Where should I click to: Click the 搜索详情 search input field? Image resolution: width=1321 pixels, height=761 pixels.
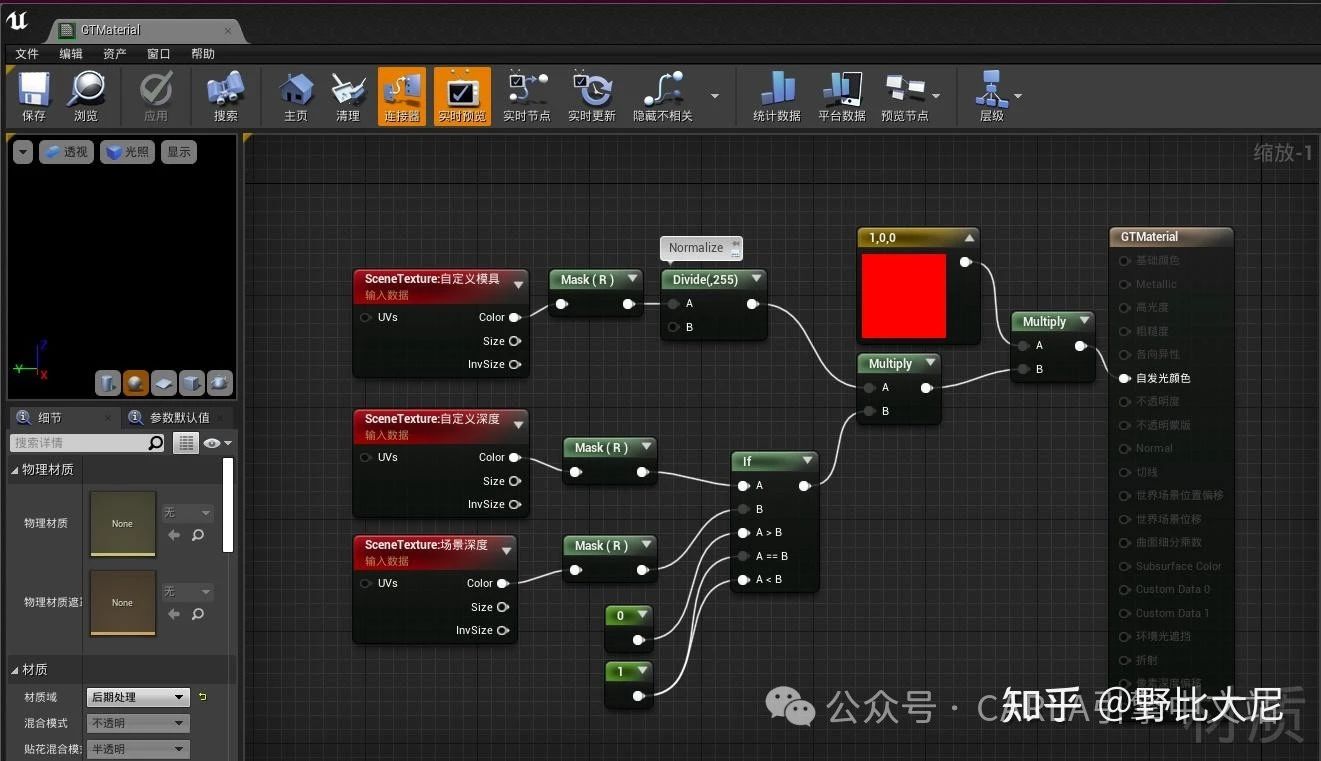coord(80,443)
